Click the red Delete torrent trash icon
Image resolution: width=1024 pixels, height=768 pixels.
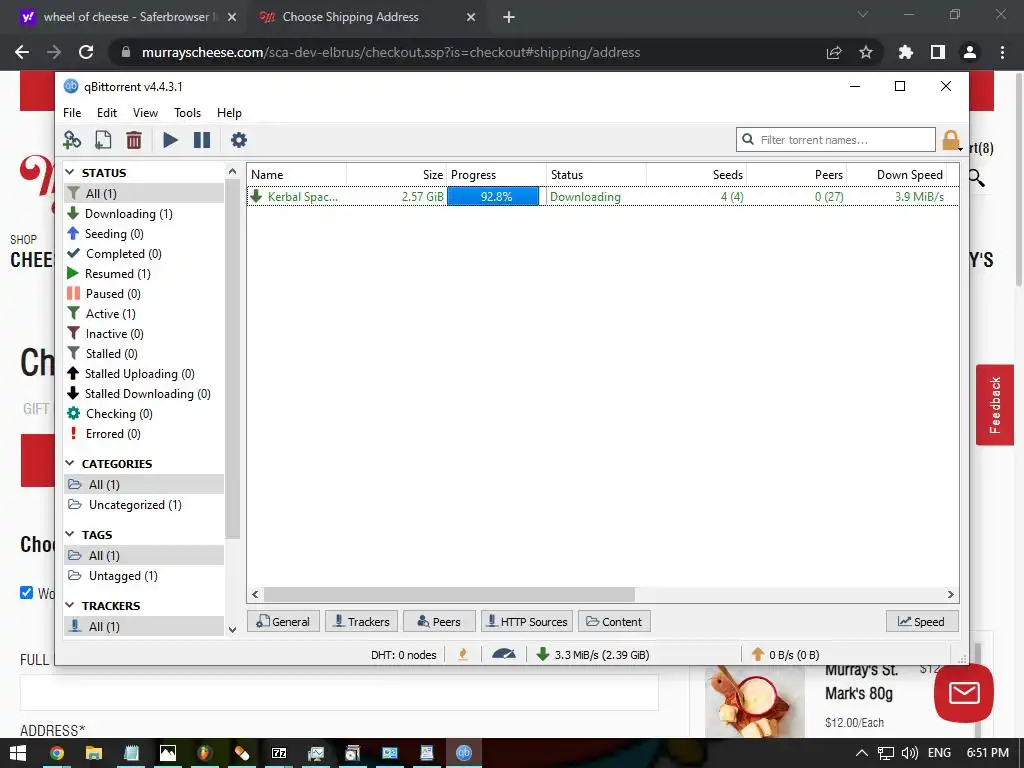(x=134, y=140)
